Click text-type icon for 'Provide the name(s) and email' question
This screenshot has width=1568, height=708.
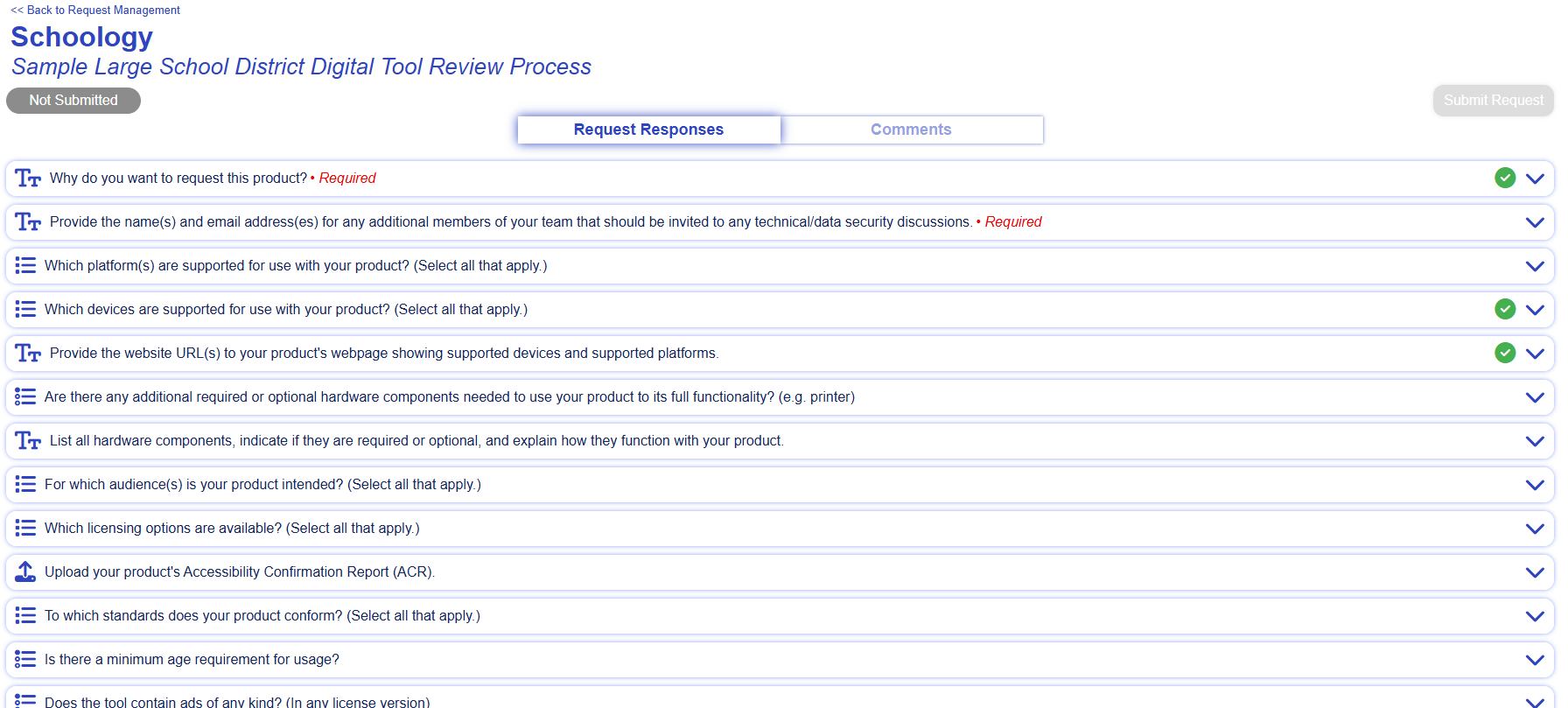pos(28,222)
